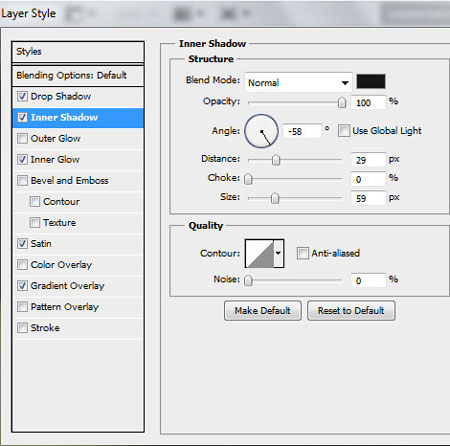Viewport: 450px width, 446px height.
Task: Open the black shadow color swatch
Action: [x=371, y=82]
